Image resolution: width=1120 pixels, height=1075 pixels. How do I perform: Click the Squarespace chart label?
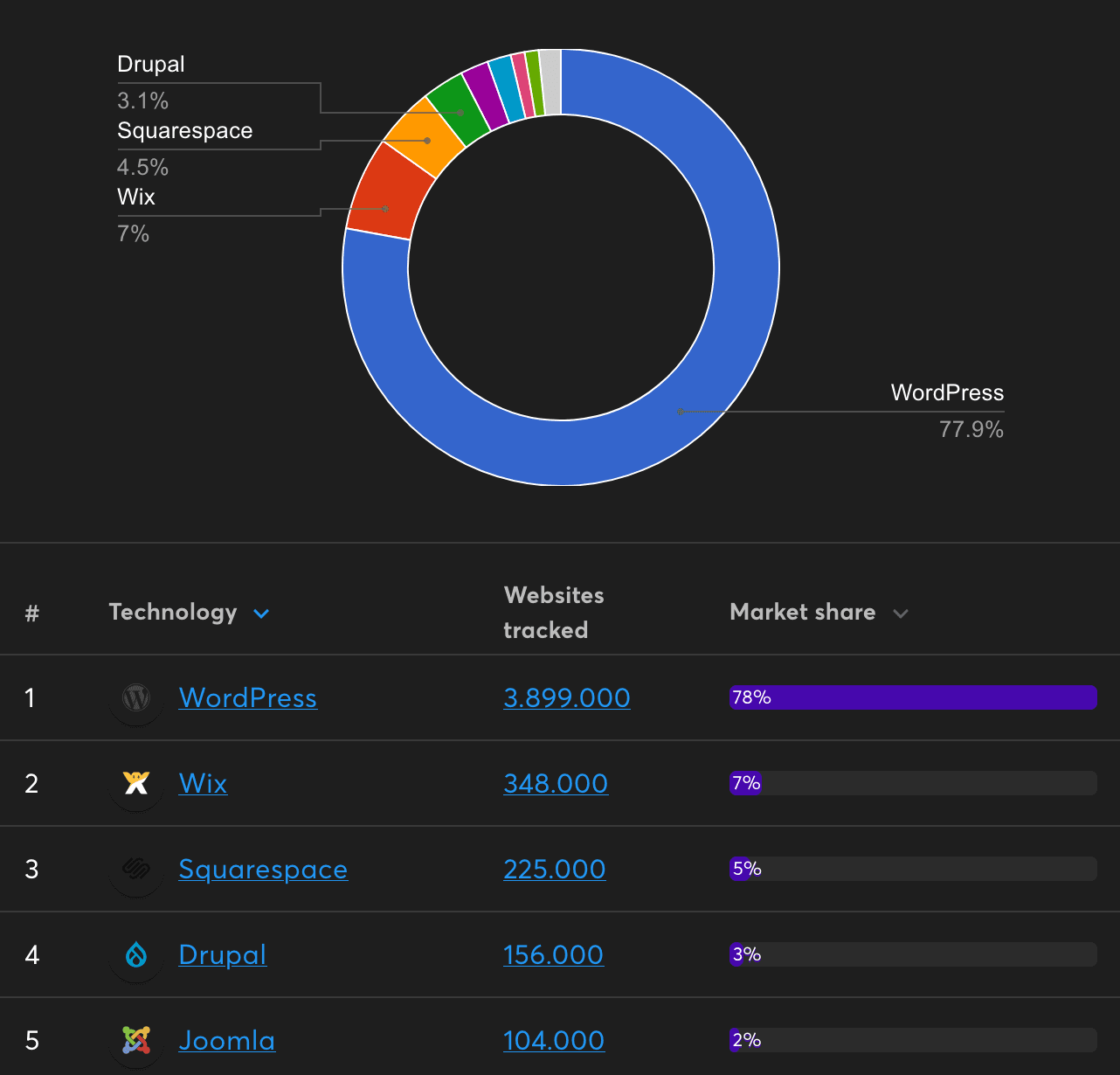185,131
